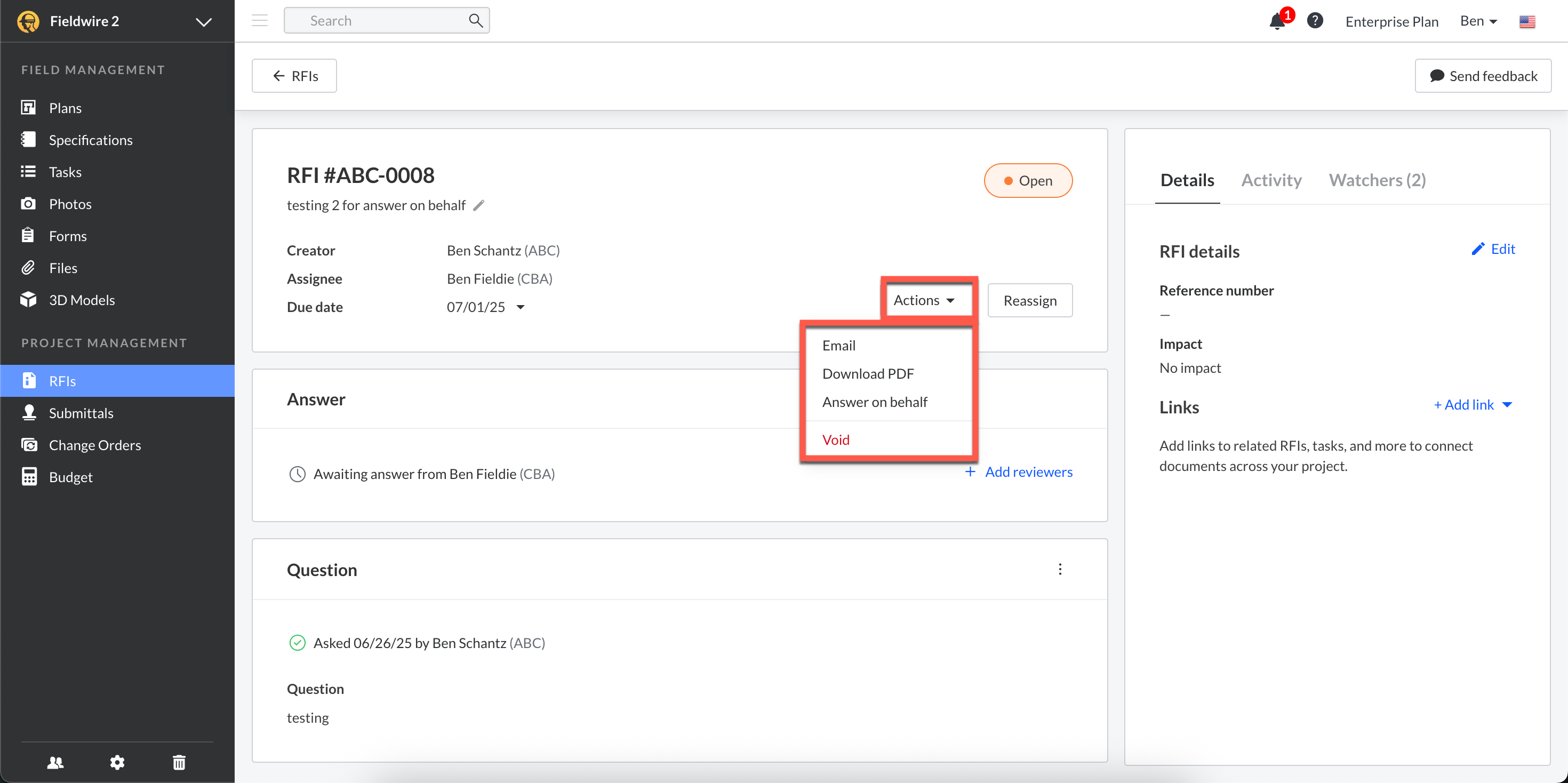Open project settings gear icon
This screenshot has width=1568, height=783.
117,762
